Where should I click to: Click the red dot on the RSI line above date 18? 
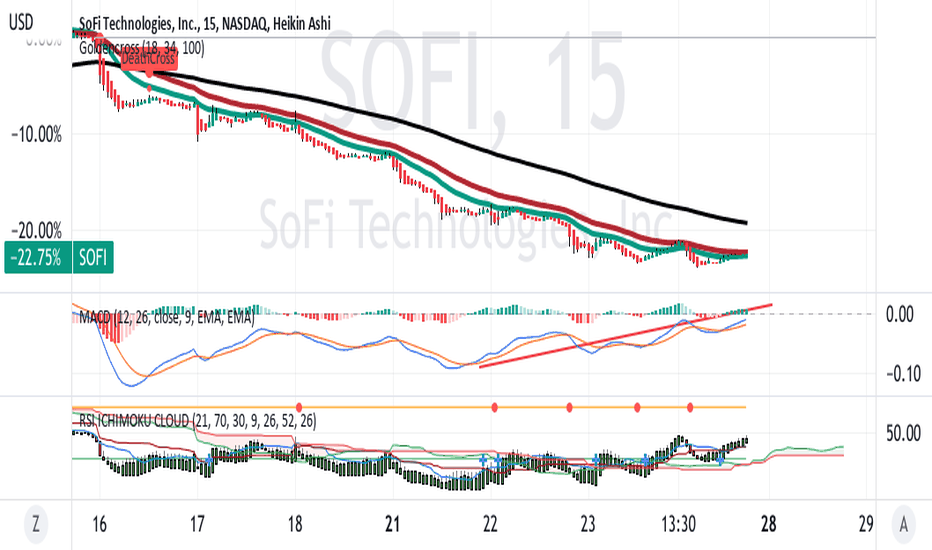coord(299,407)
